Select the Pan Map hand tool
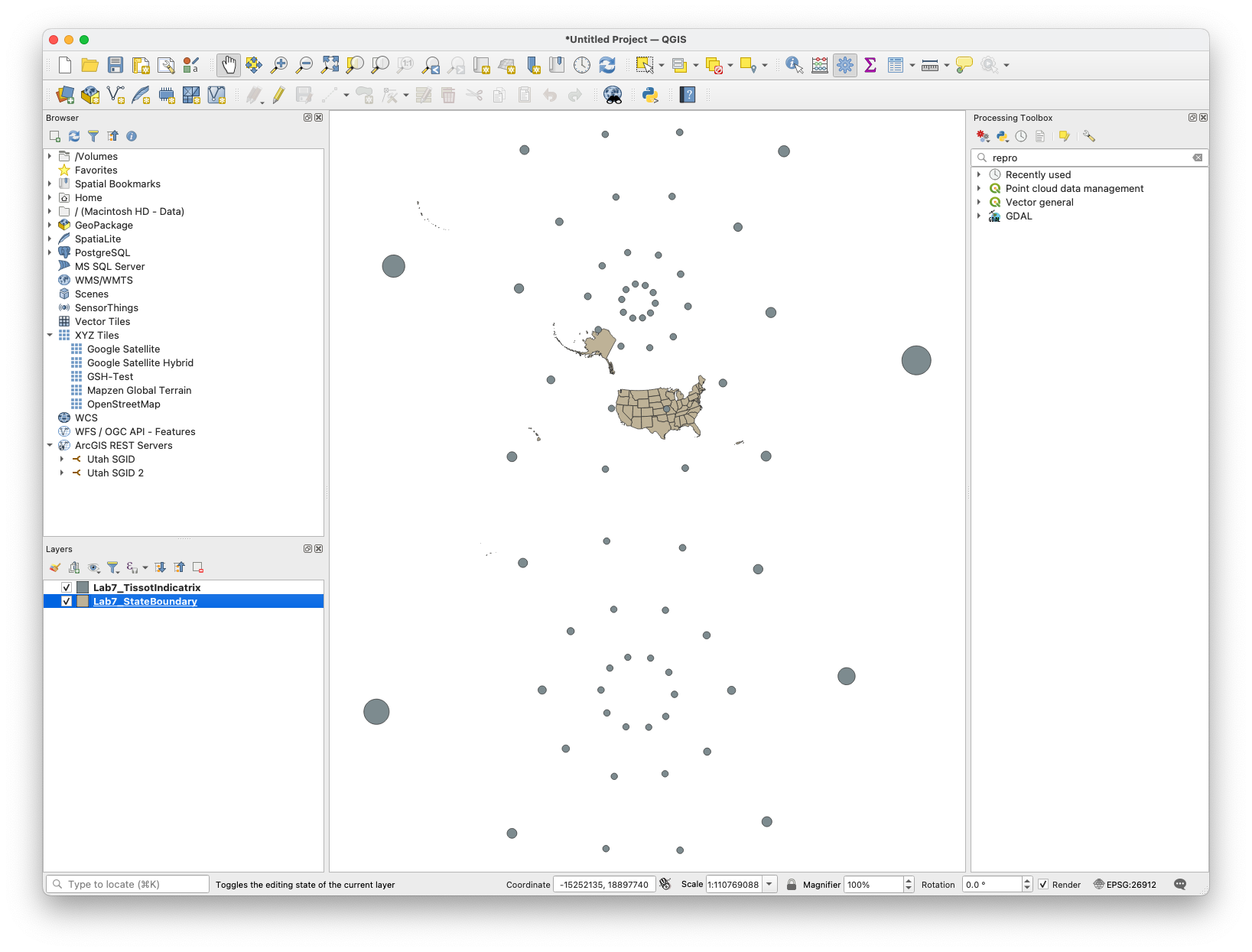This screenshot has height=952, width=1252. click(229, 65)
